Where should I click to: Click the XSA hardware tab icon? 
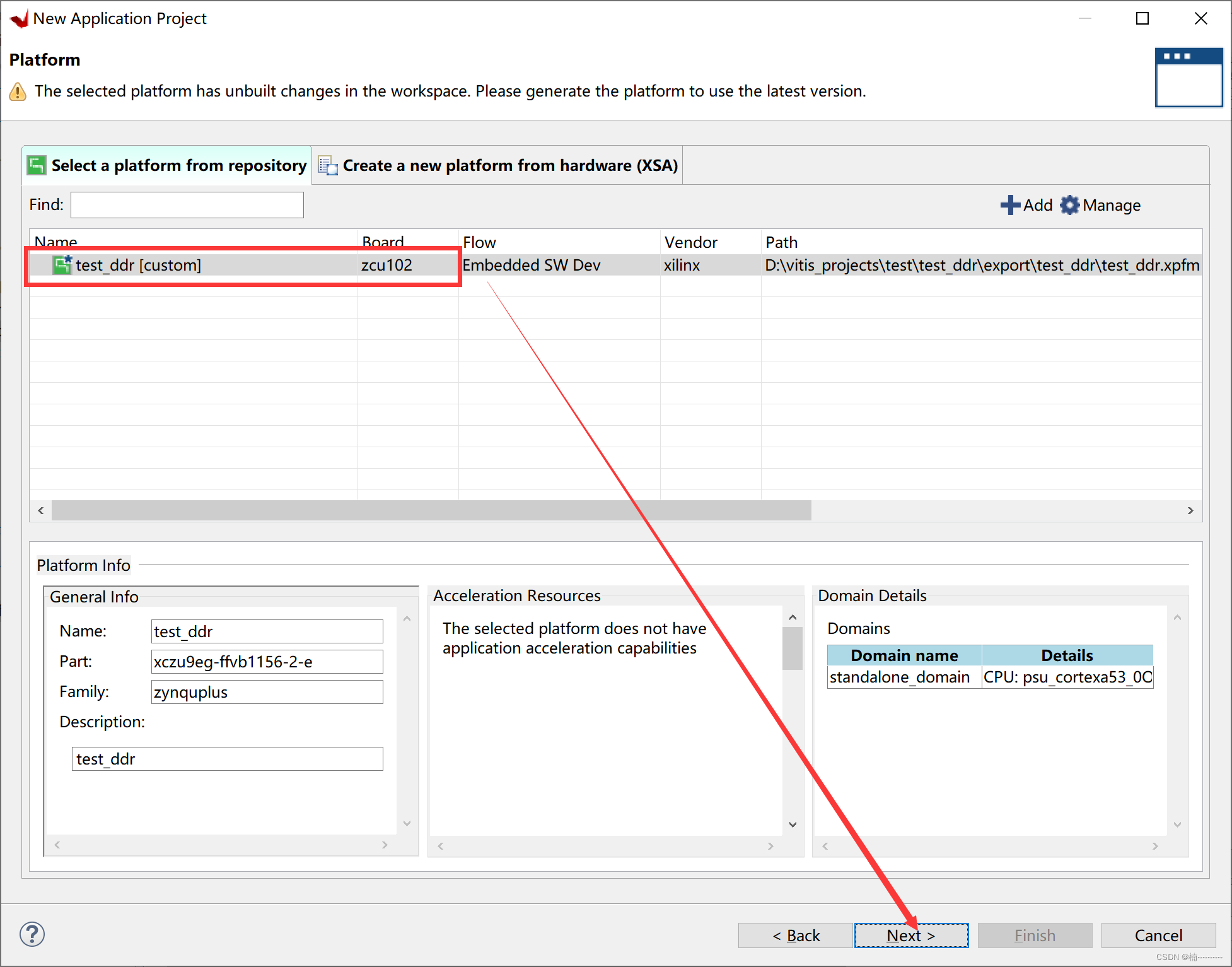pos(327,165)
